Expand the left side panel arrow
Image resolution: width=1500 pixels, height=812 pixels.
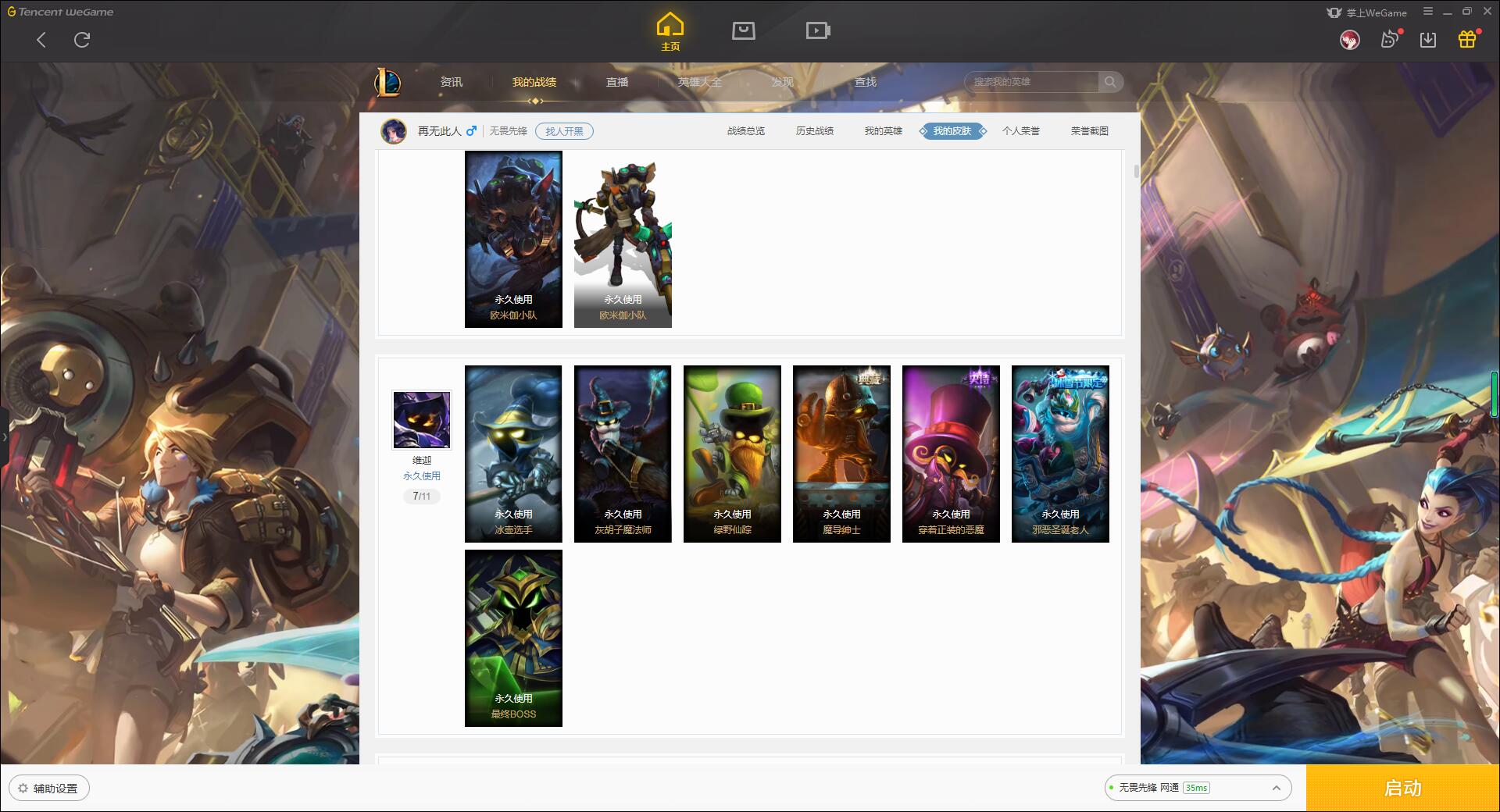4,437
